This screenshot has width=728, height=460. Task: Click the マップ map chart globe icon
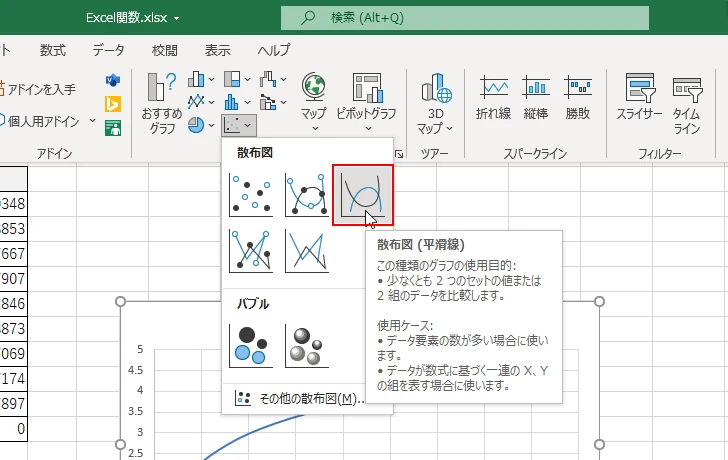click(314, 87)
